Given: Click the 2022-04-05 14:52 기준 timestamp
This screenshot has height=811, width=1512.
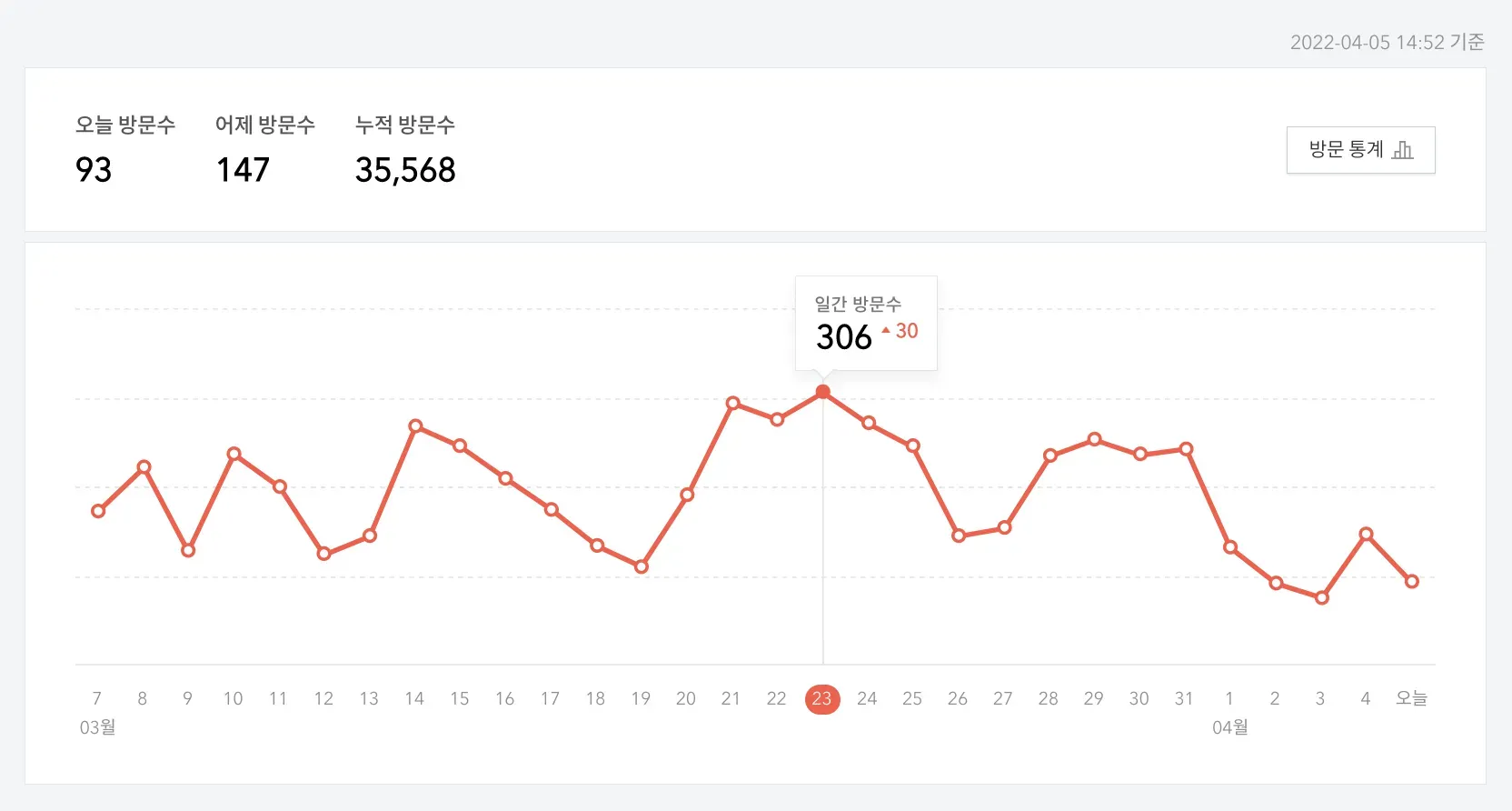Looking at the screenshot, I should coord(1387,42).
